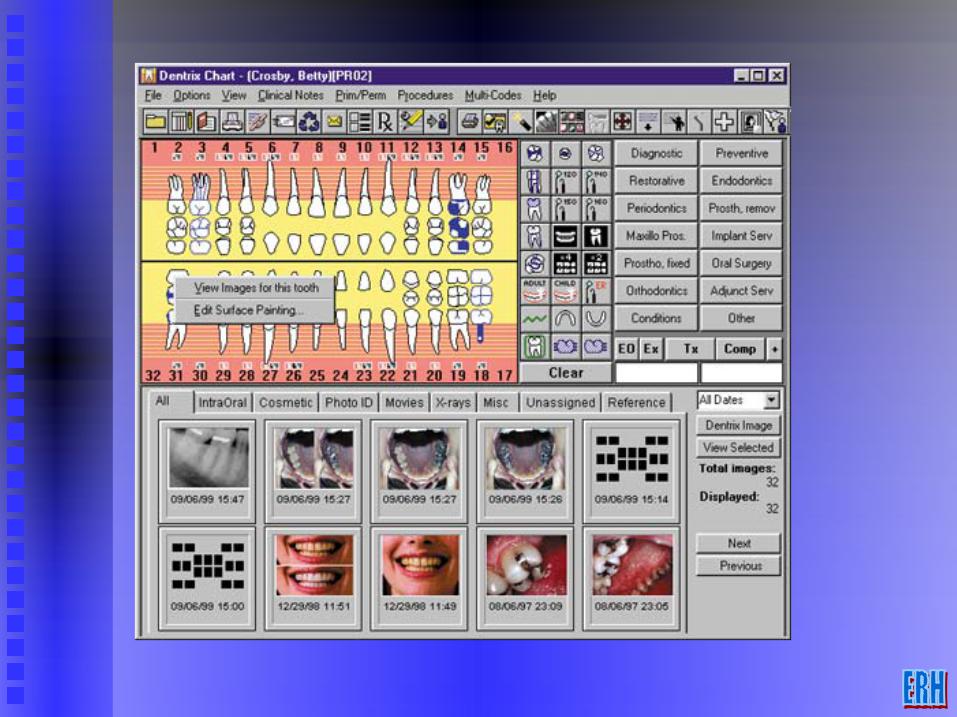Viewport: 957px width, 717px height.
Task: Select the x-ray thumbnail dated 09/06/99 15:47
Action: 208,470
